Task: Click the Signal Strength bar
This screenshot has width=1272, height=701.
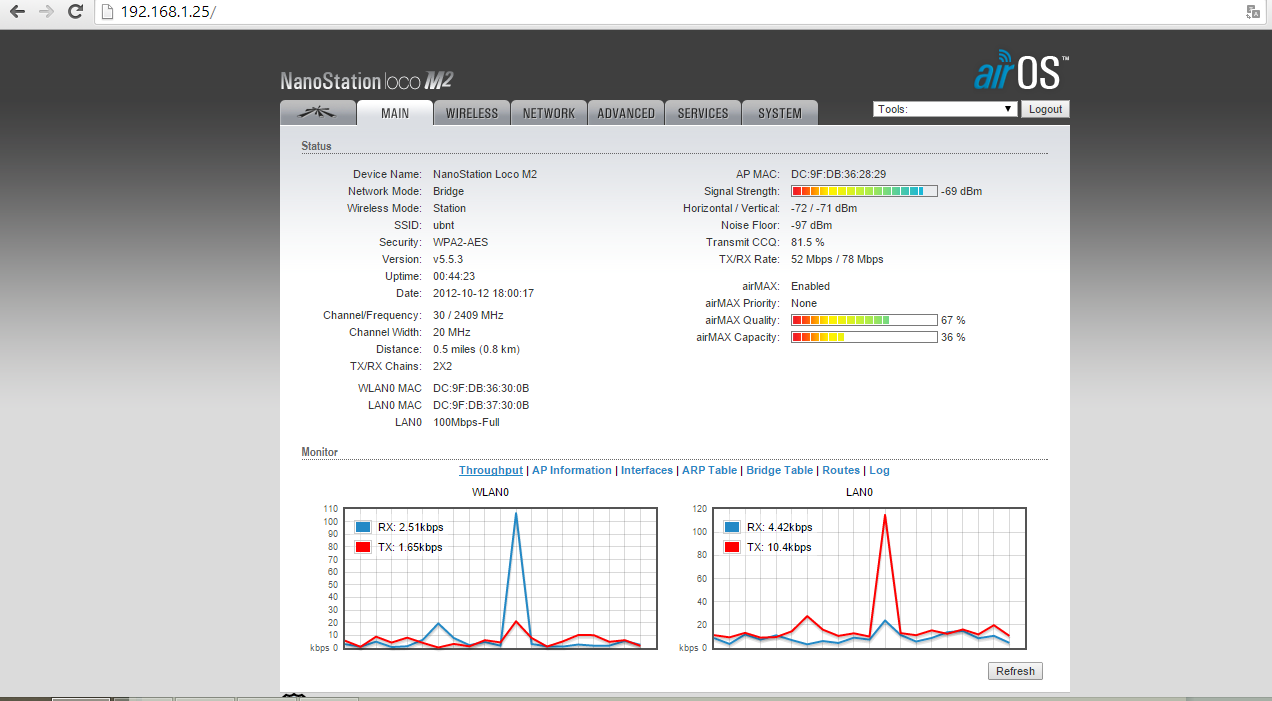Action: click(x=864, y=191)
